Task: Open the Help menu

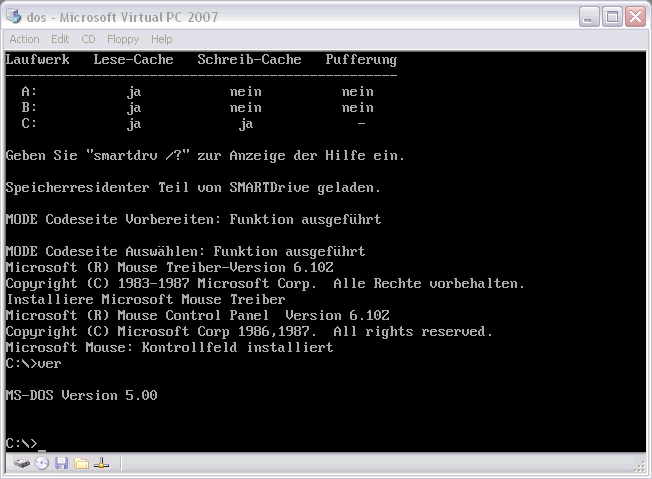Action: pos(162,39)
